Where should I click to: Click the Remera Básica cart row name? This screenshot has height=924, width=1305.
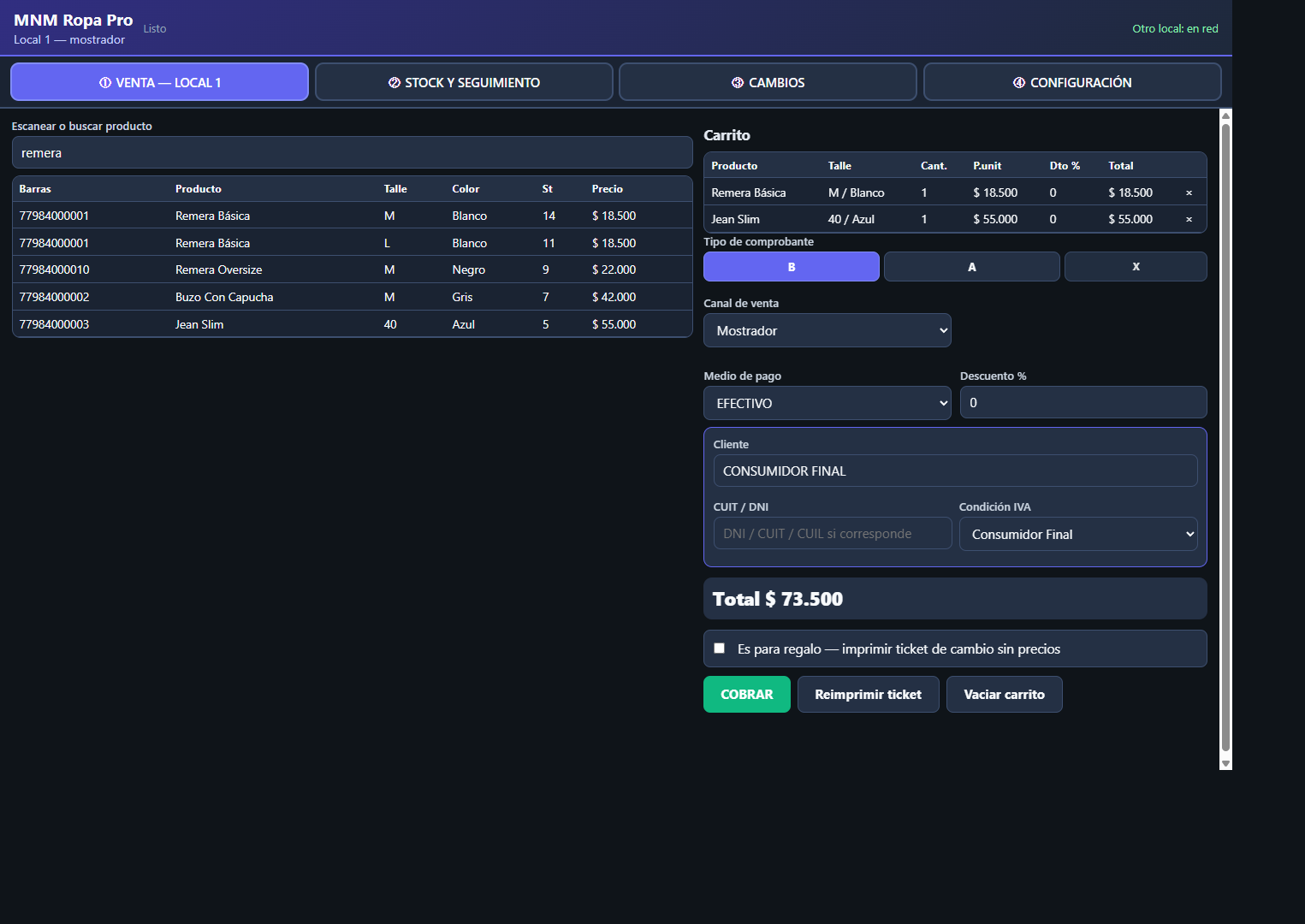(x=749, y=192)
